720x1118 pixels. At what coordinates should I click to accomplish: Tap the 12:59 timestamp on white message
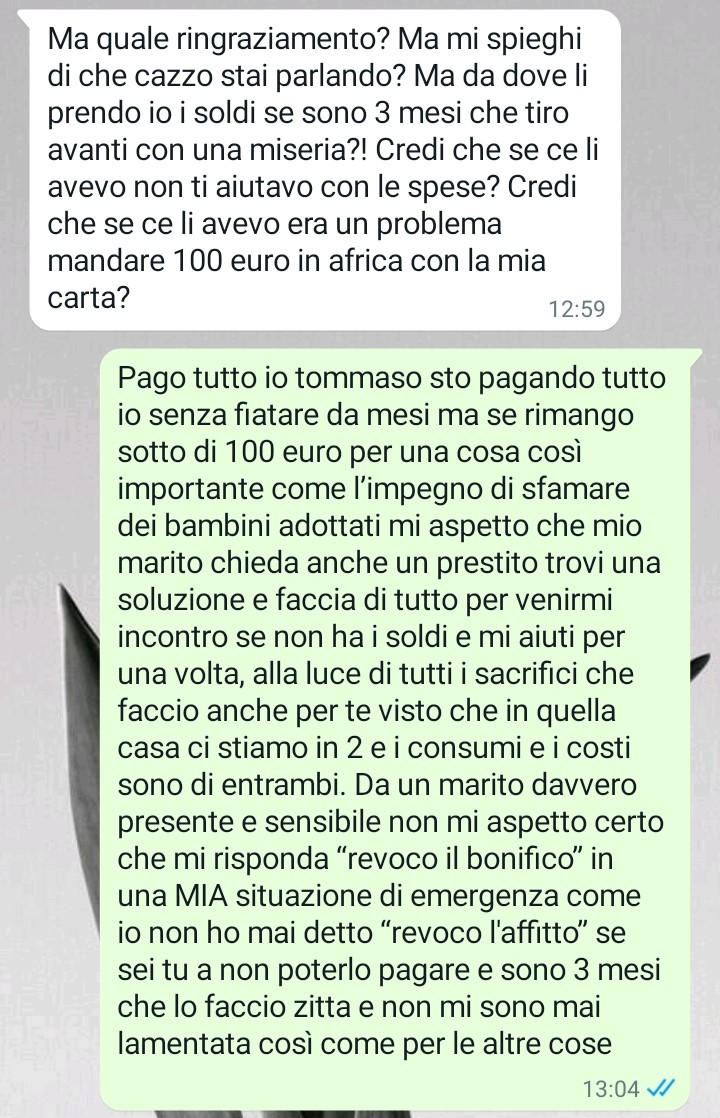(577, 309)
